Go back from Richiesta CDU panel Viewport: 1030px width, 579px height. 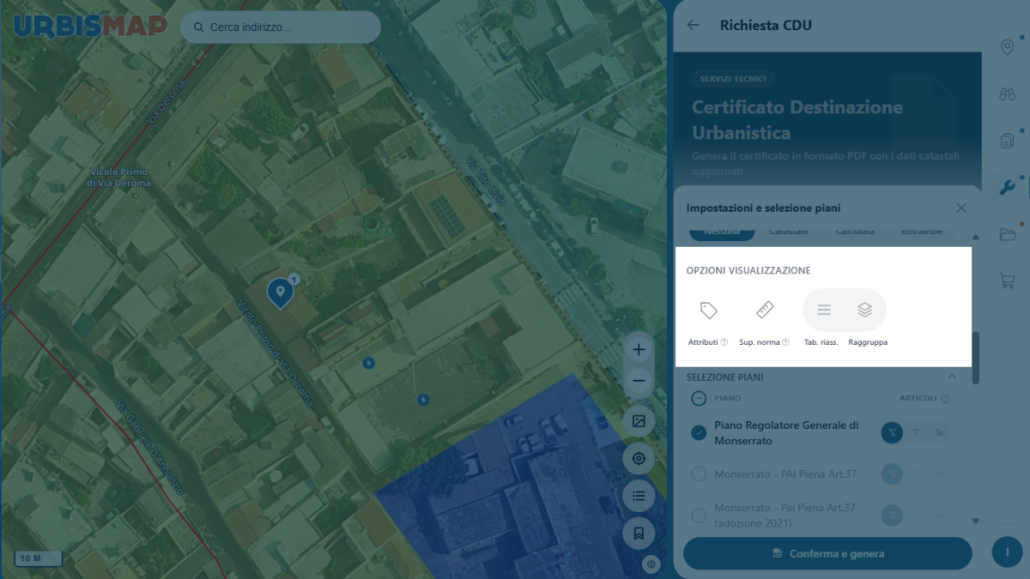pos(694,25)
